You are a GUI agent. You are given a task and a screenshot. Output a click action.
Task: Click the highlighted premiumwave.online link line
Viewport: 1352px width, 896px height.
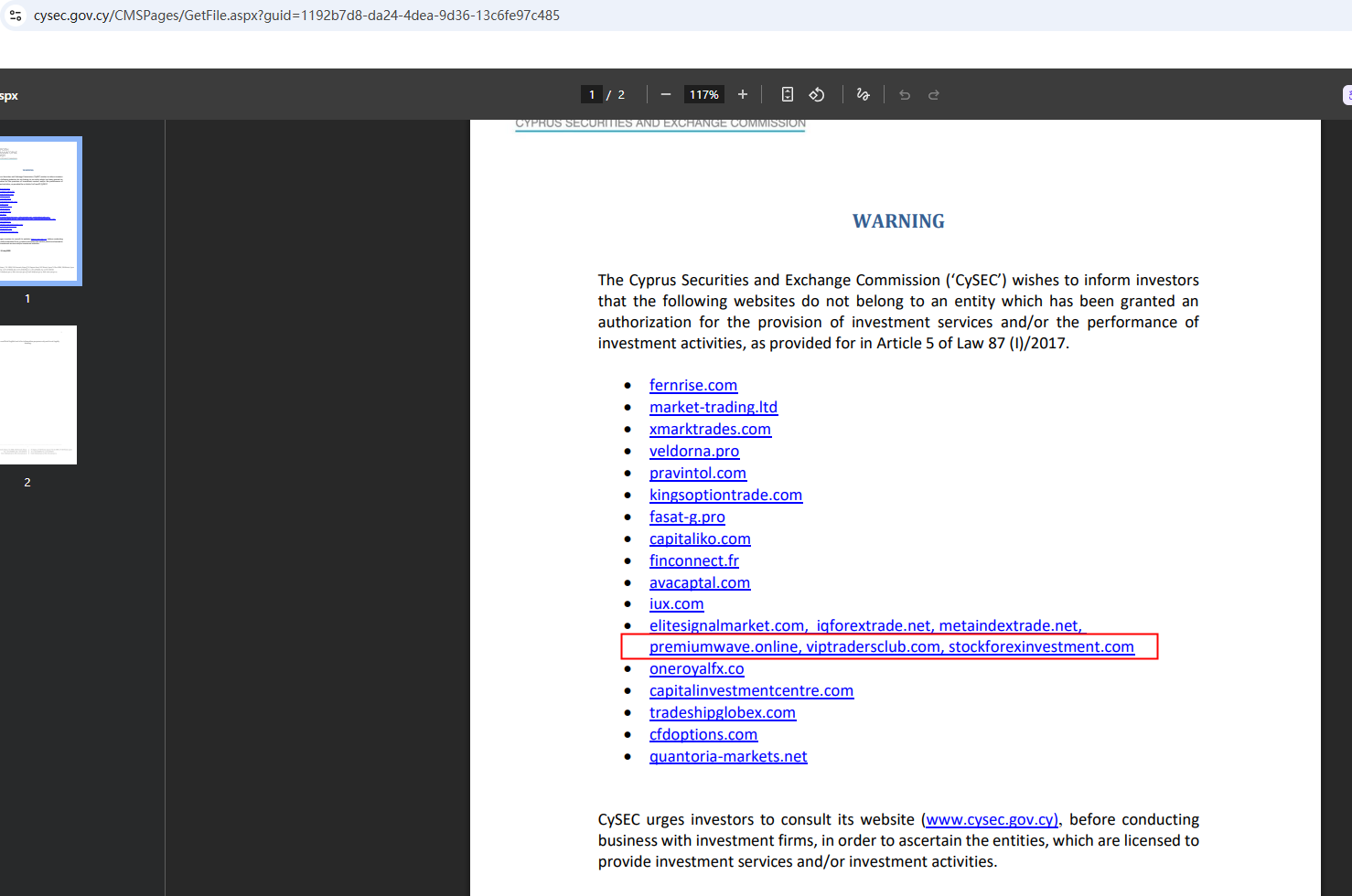(891, 647)
